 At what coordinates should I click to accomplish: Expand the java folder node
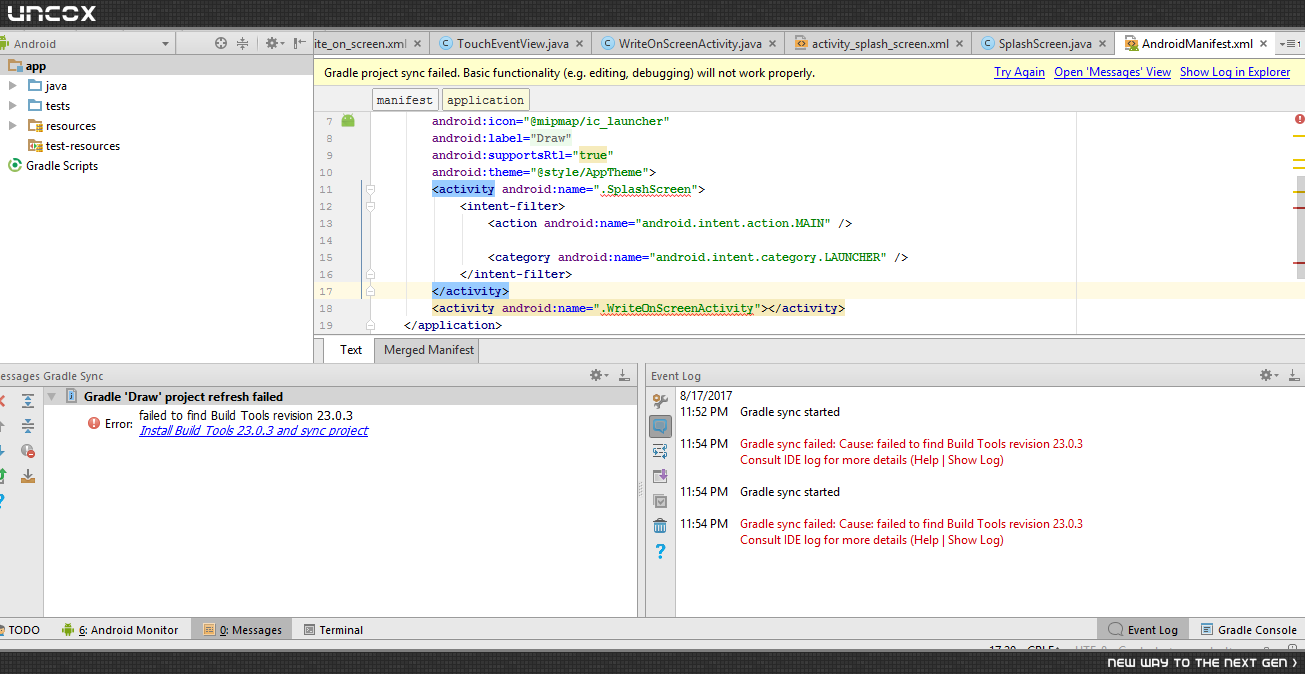click(13, 86)
